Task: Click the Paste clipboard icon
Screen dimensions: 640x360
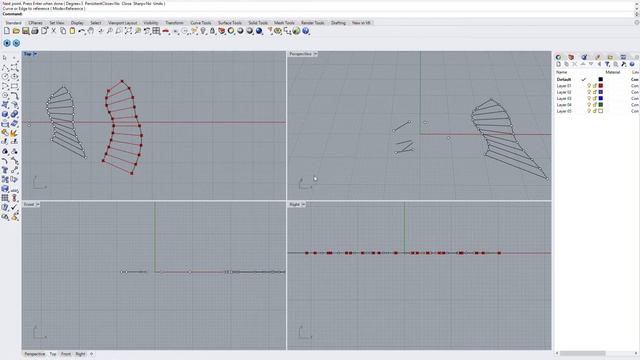Action: point(72,31)
